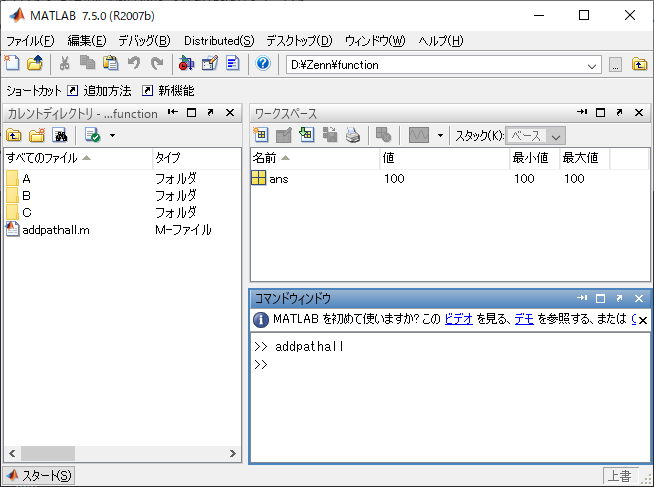The image size is (654, 487).
Task: Click the スタート(S) button
Action: [39, 475]
